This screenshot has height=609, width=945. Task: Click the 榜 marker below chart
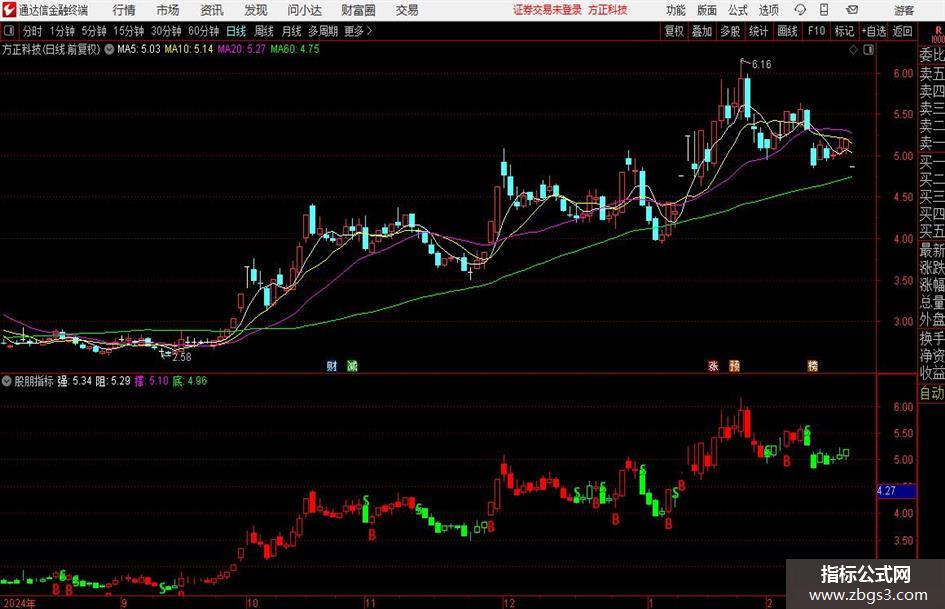[812, 365]
